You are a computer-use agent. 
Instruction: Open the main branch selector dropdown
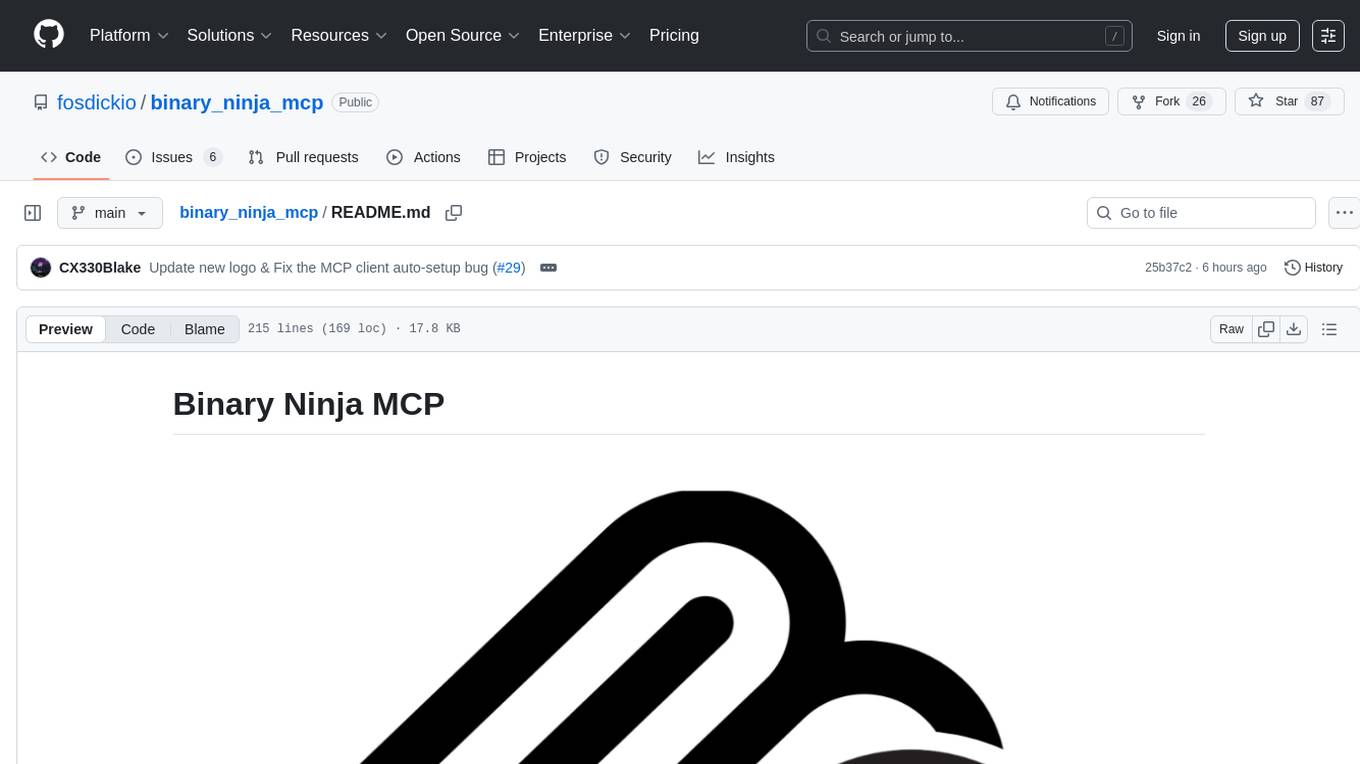(109, 213)
